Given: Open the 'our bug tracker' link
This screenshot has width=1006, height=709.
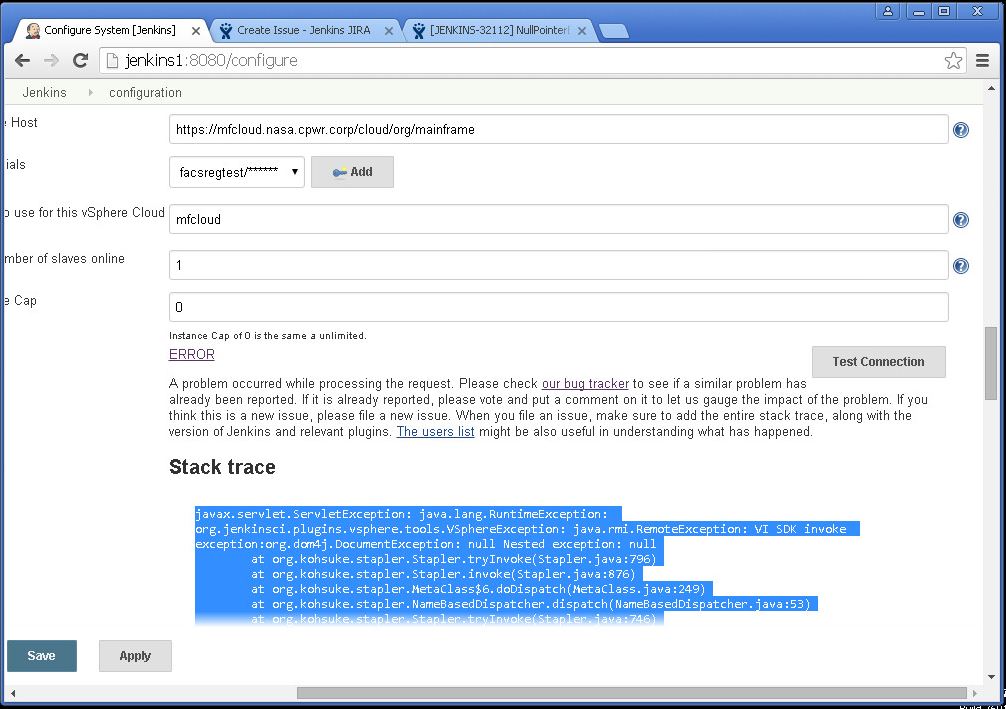Looking at the screenshot, I should point(585,383).
